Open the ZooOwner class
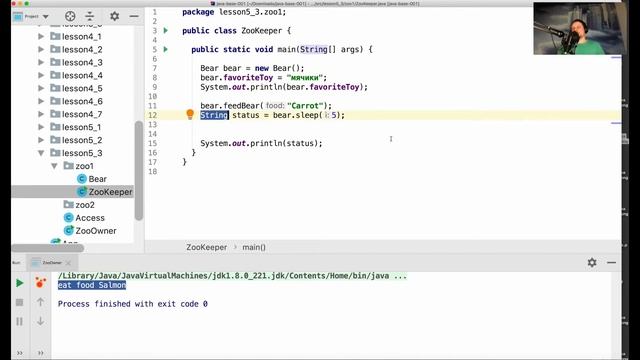The image size is (640, 360). tap(90, 231)
